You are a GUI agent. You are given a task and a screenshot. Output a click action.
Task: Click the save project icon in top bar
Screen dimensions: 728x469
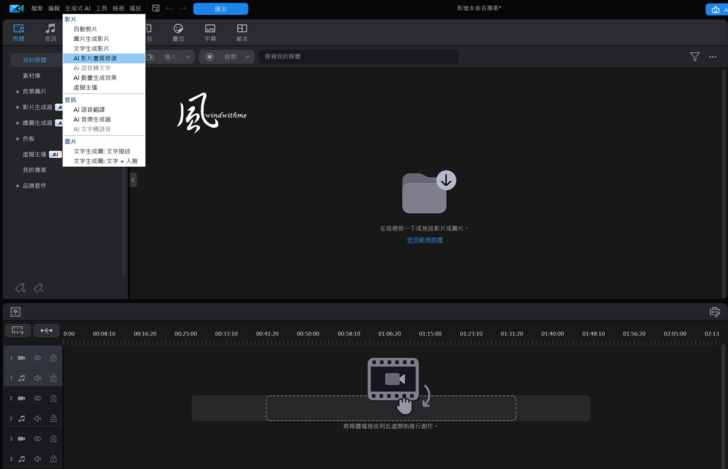pyautogui.click(x=156, y=8)
